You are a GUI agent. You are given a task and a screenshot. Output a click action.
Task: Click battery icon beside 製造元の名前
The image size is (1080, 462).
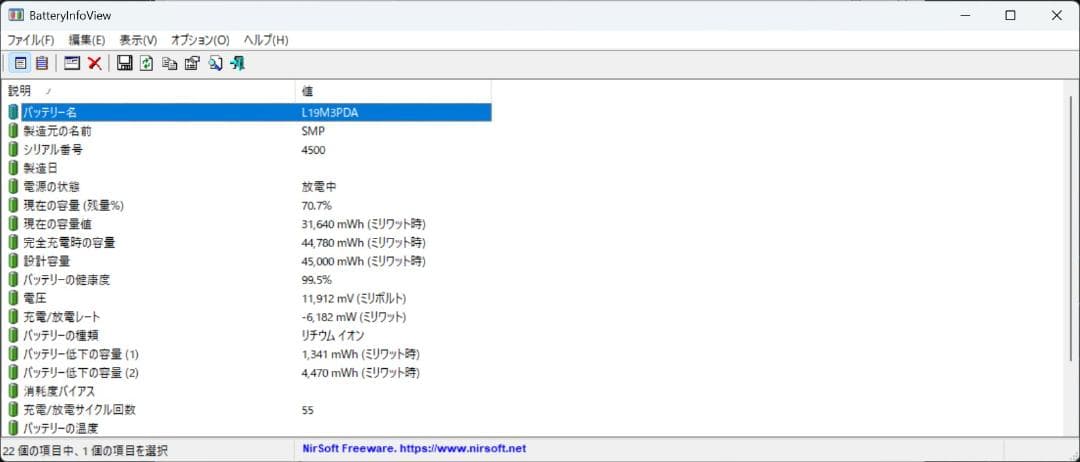pos(13,131)
